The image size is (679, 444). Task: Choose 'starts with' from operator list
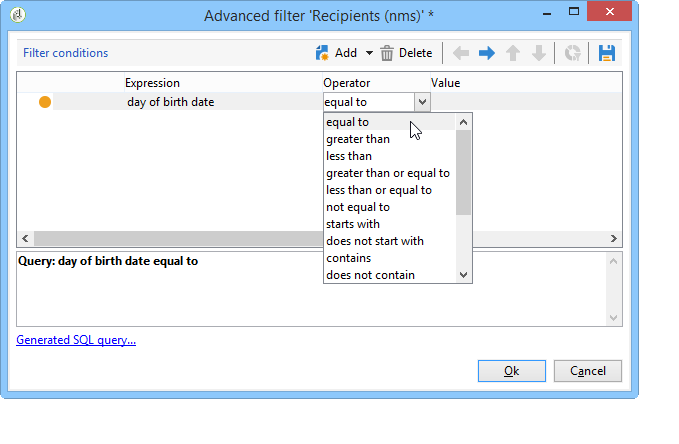(353, 224)
